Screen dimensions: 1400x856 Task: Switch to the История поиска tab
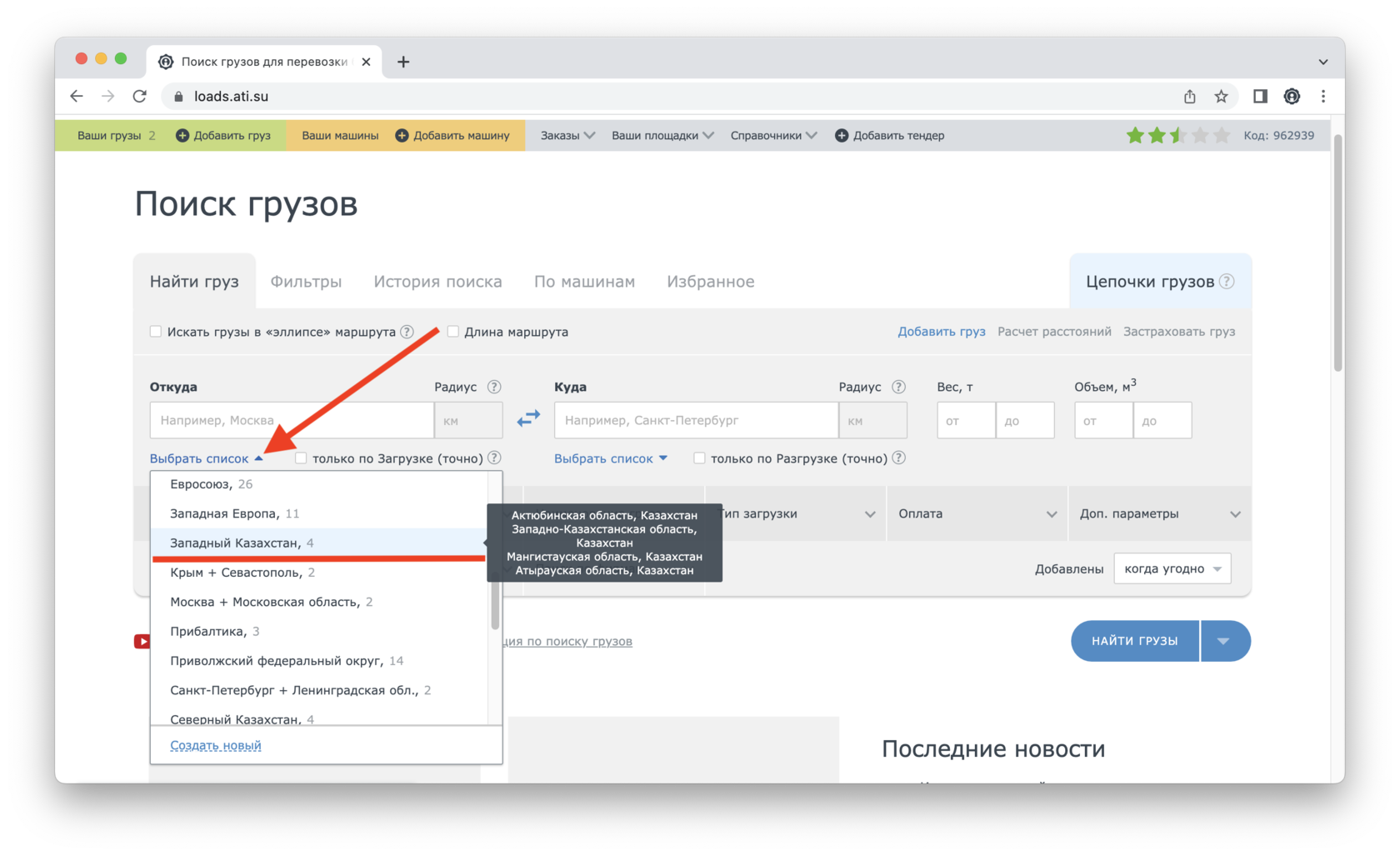tap(437, 282)
